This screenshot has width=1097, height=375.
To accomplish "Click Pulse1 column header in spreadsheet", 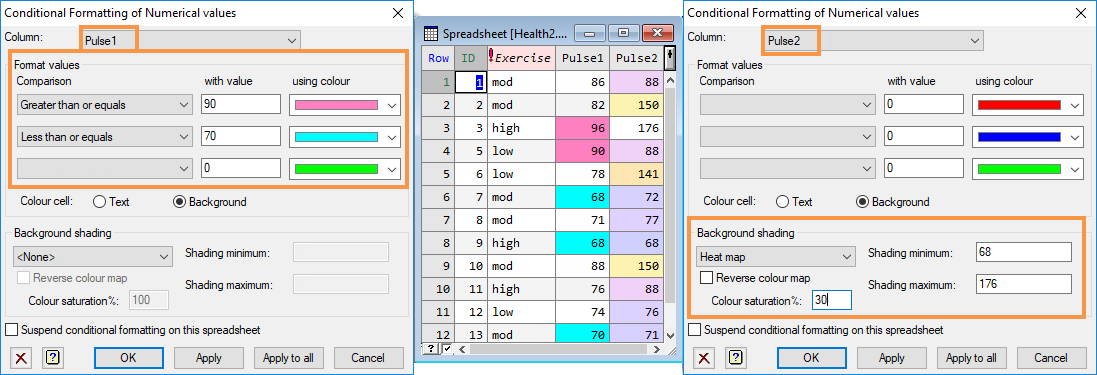I will (x=583, y=58).
